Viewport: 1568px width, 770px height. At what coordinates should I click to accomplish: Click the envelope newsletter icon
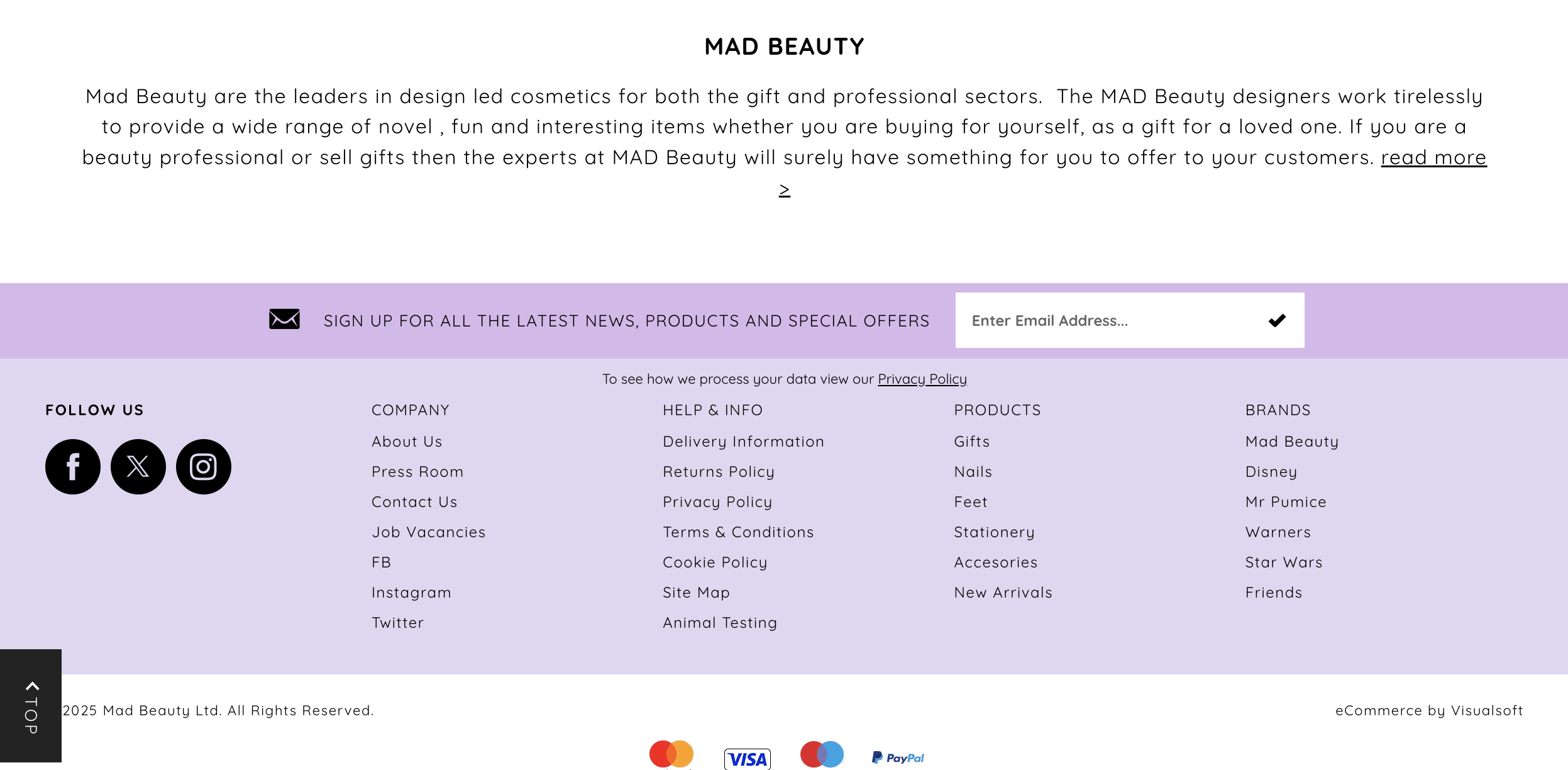coord(284,319)
